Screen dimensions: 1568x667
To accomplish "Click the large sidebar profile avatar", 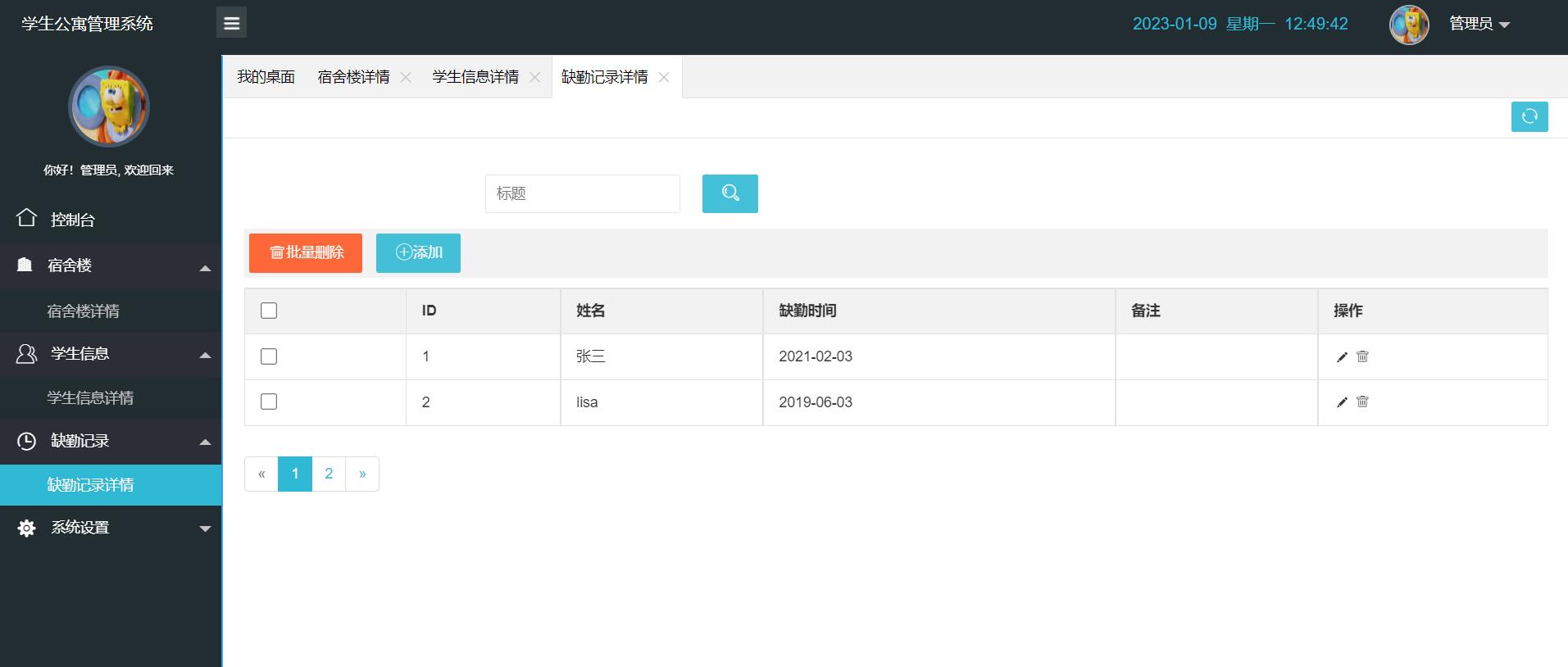I will [x=109, y=107].
